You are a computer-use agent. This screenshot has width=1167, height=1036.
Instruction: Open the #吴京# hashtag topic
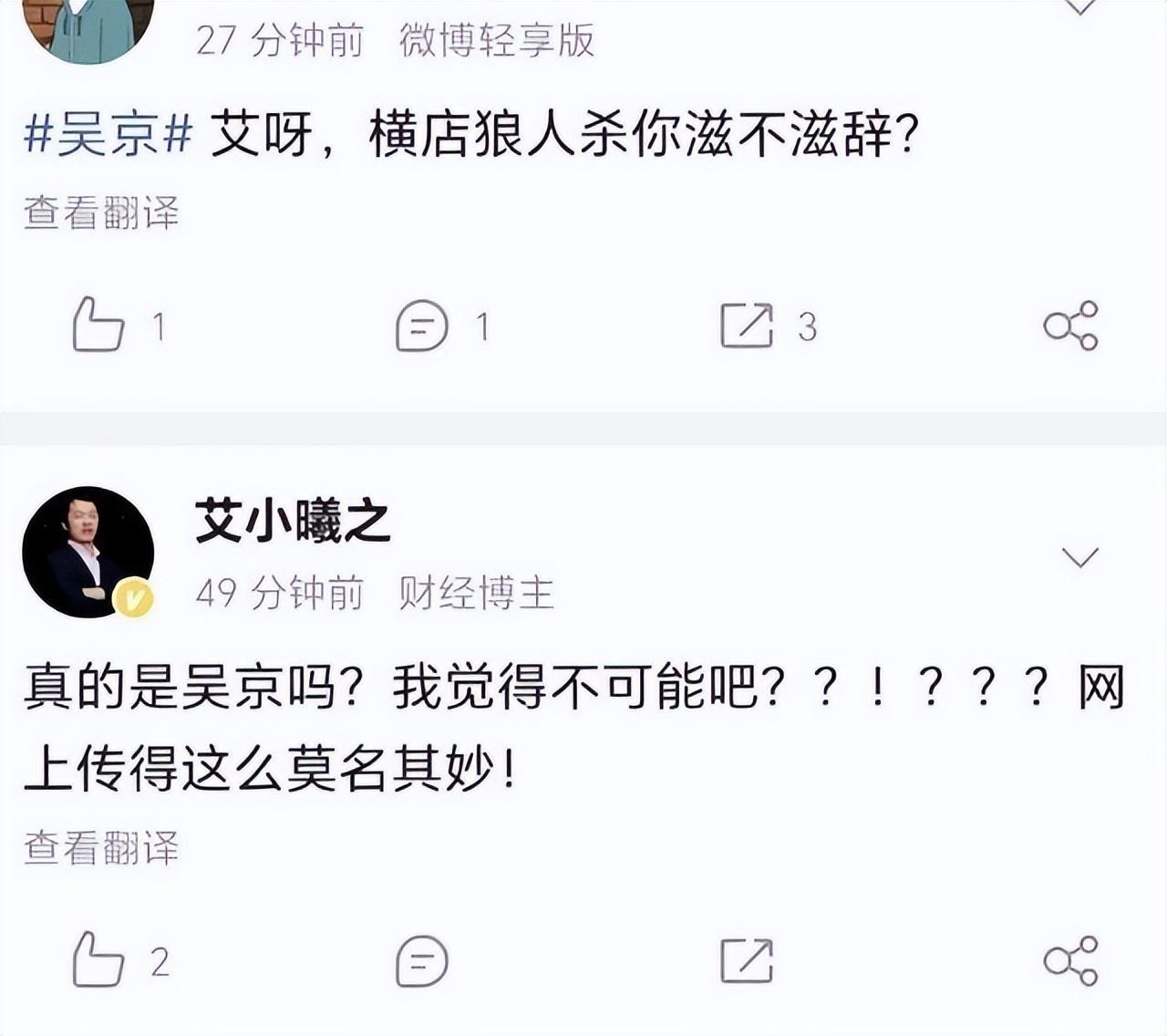108,135
